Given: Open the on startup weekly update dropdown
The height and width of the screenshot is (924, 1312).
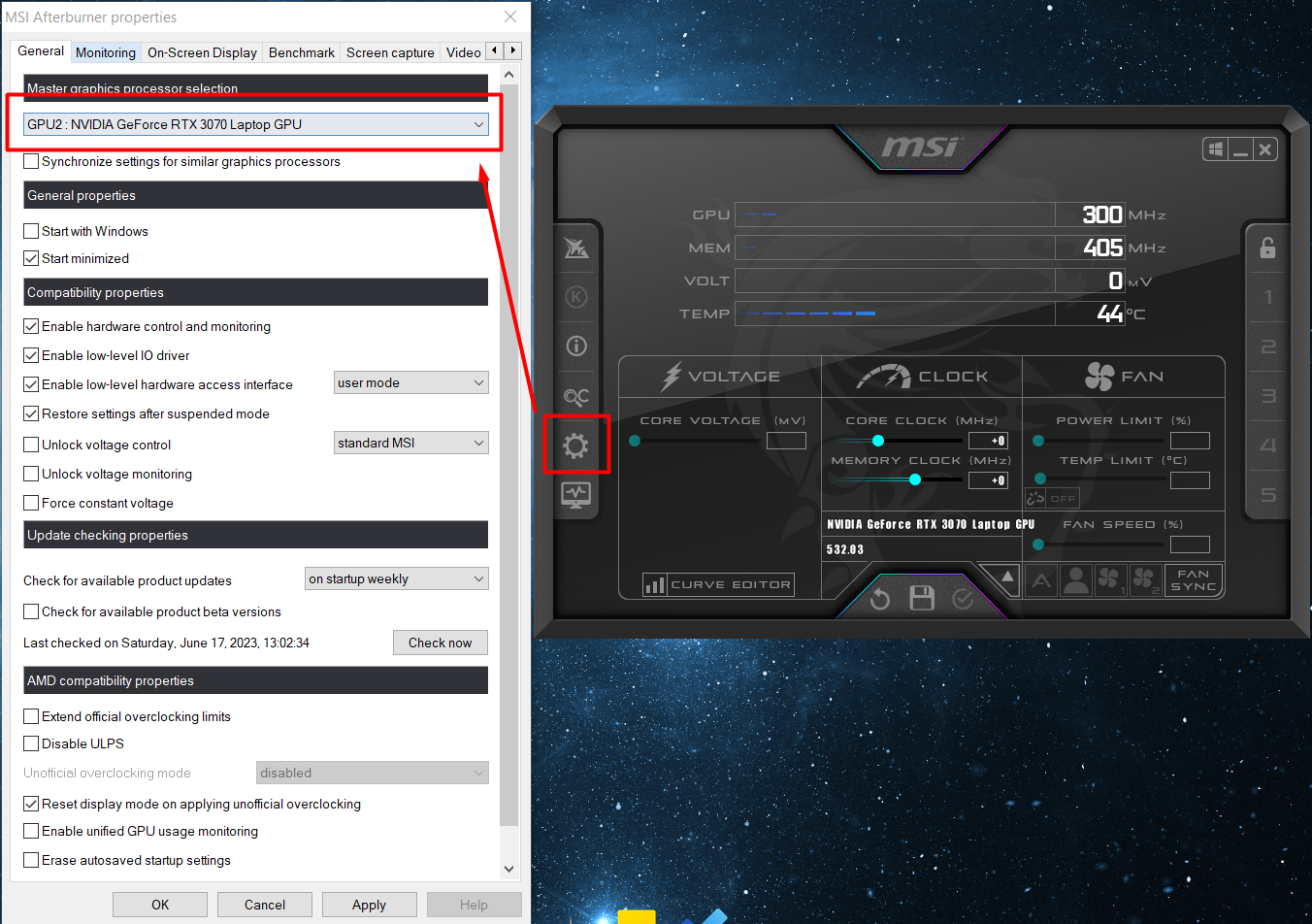Looking at the screenshot, I should pos(397,578).
